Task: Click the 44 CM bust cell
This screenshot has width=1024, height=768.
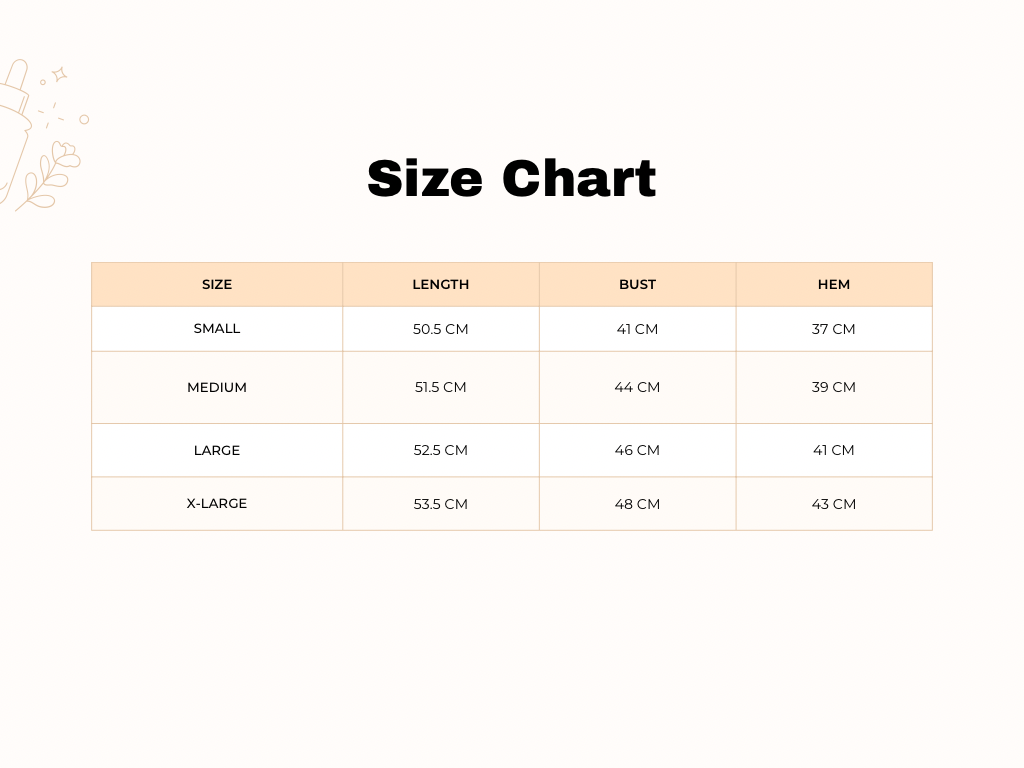Action: (x=637, y=387)
